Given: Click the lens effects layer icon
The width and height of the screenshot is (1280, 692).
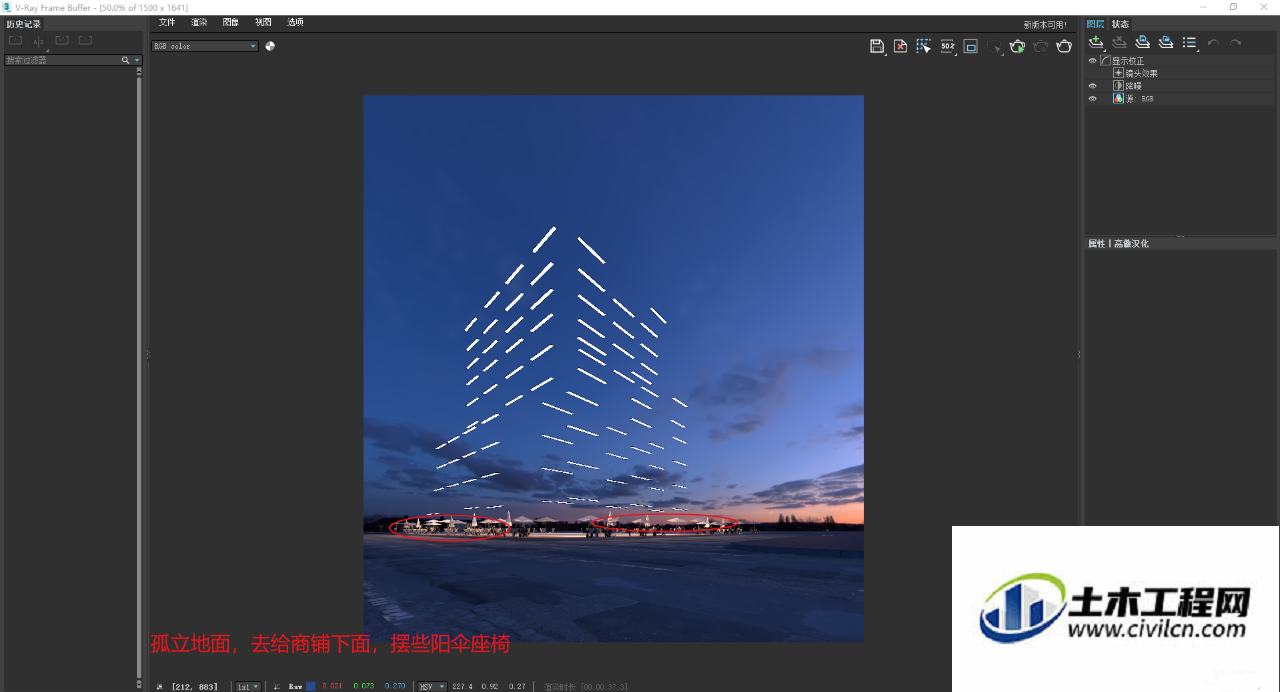Looking at the screenshot, I should click(1118, 73).
